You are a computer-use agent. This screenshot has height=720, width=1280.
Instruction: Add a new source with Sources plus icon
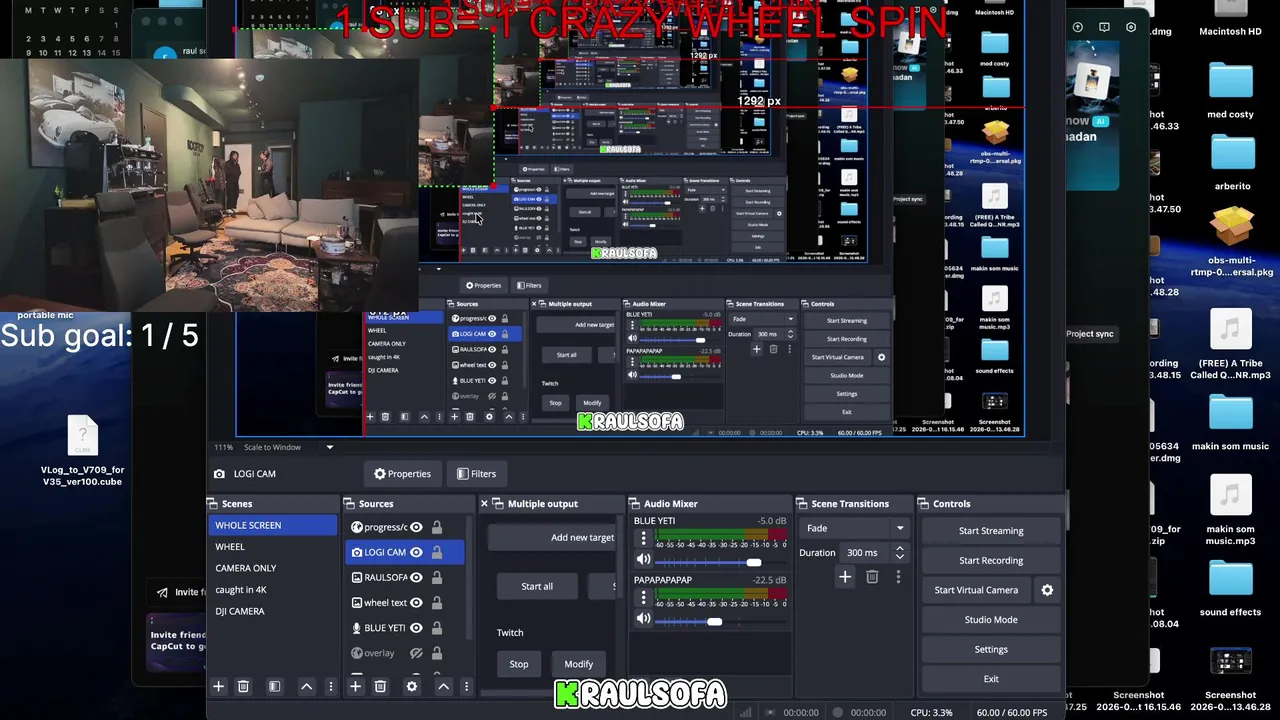coord(355,686)
